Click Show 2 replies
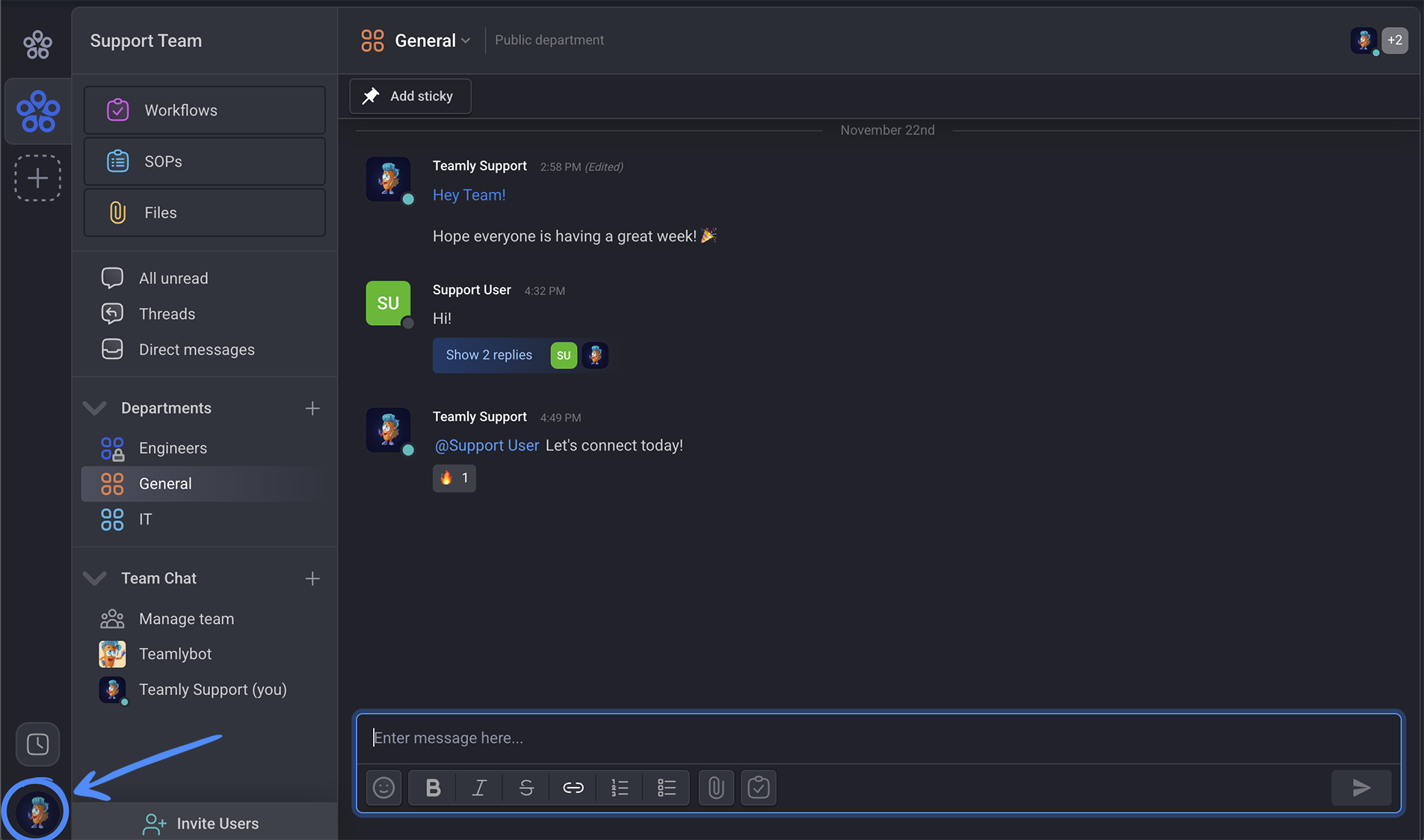Viewport: 1424px width, 840px height. [x=489, y=355]
